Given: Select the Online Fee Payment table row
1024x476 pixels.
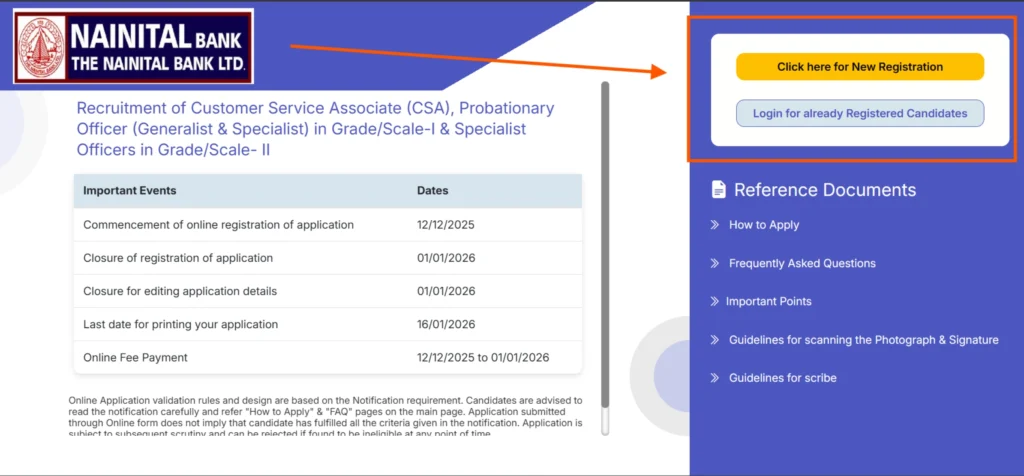Looking at the screenshot, I should coord(327,357).
